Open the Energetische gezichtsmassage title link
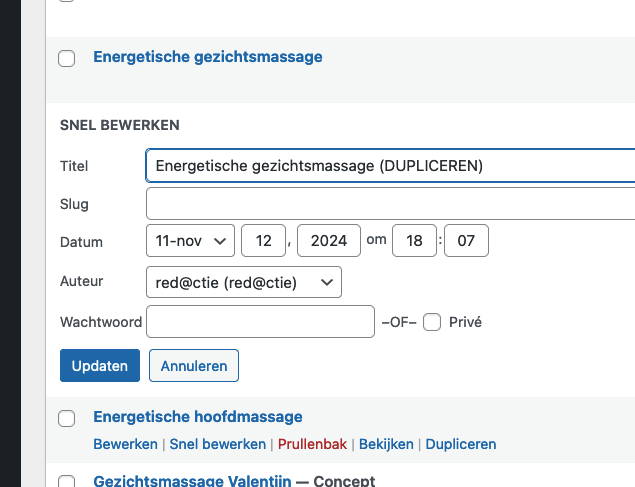The width and height of the screenshot is (635, 487). pyautogui.click(x=208, y=57)
